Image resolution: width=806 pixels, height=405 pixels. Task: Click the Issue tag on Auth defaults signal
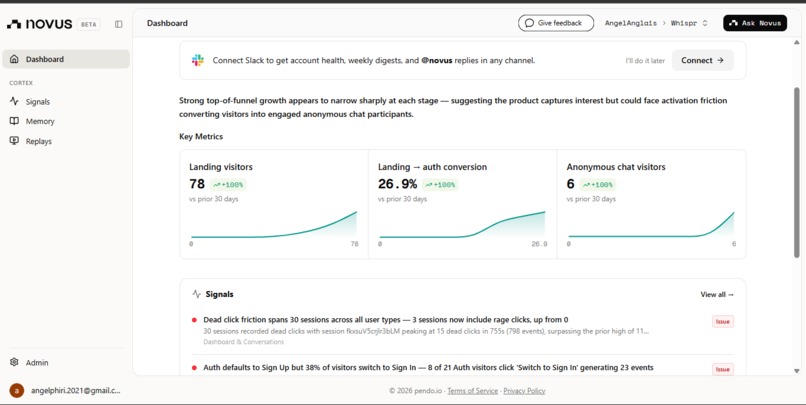coord(722,370)
